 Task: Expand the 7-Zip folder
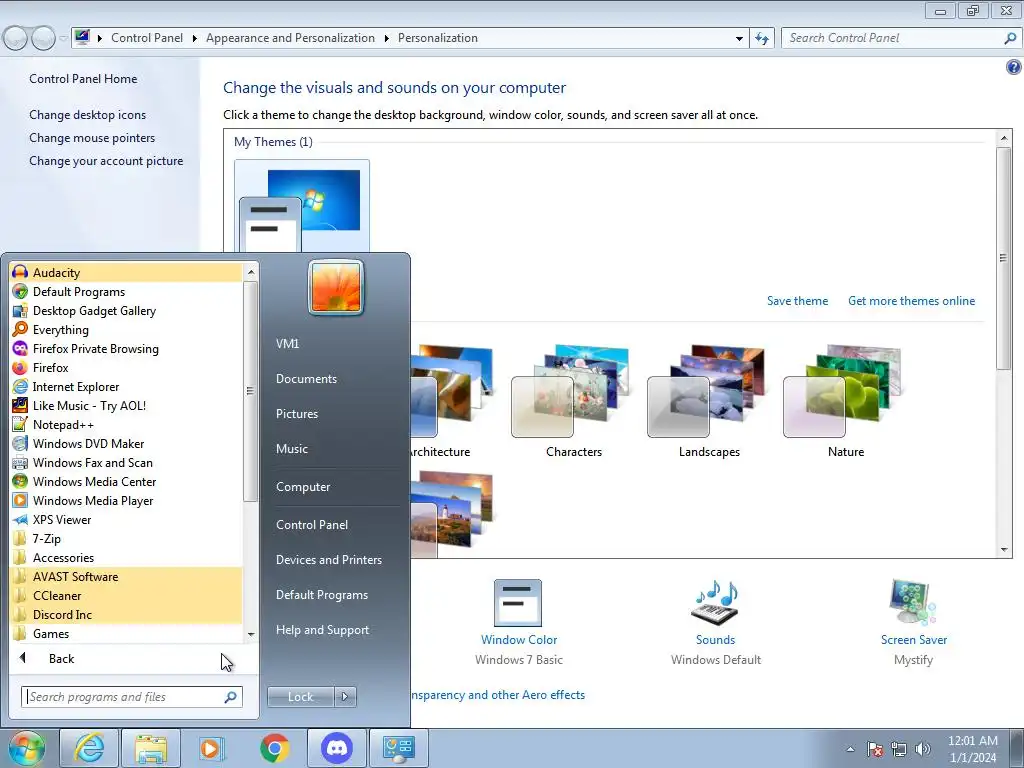point(126,537)
